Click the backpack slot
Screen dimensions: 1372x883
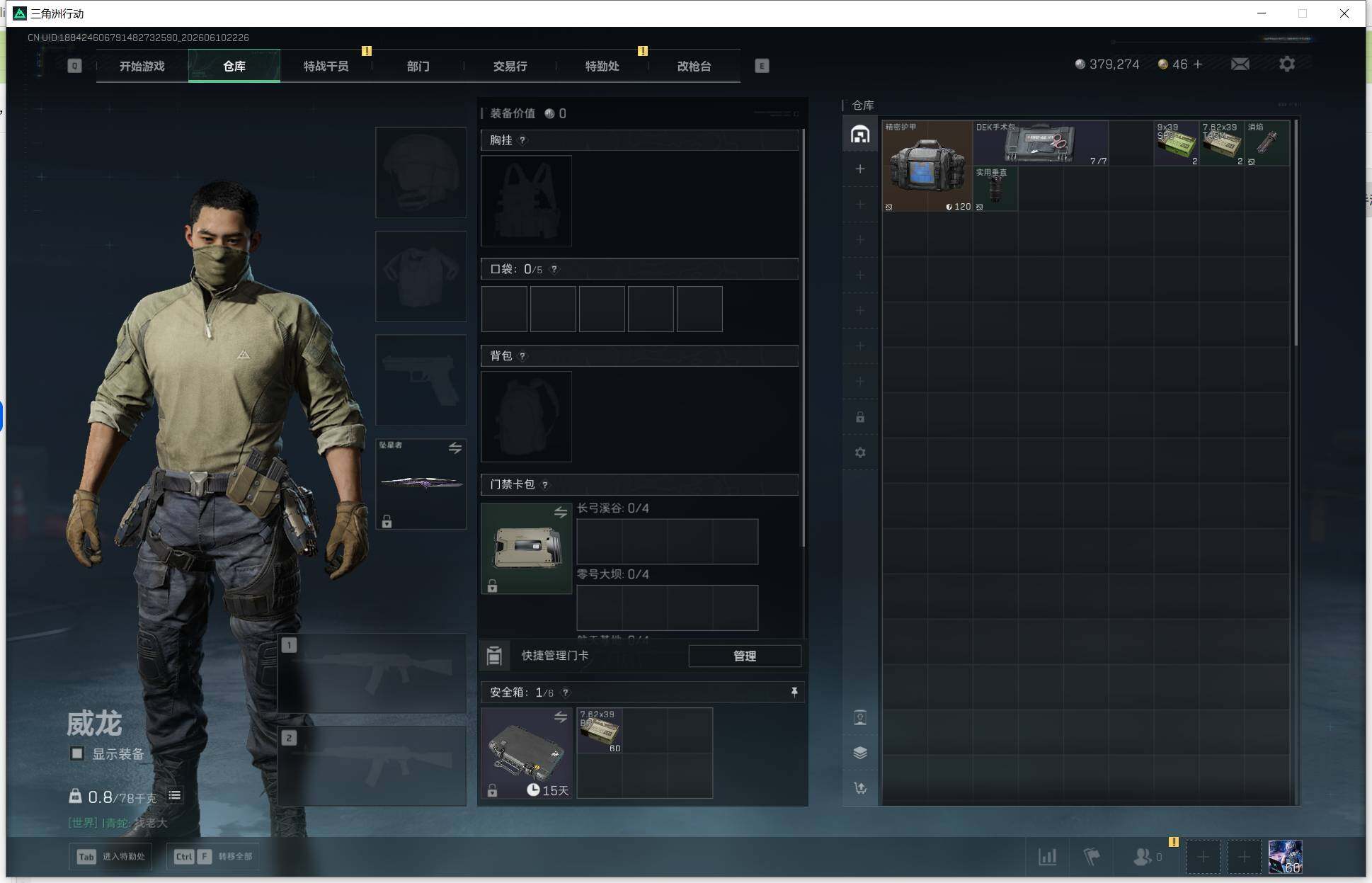click(x=526, y=416)
